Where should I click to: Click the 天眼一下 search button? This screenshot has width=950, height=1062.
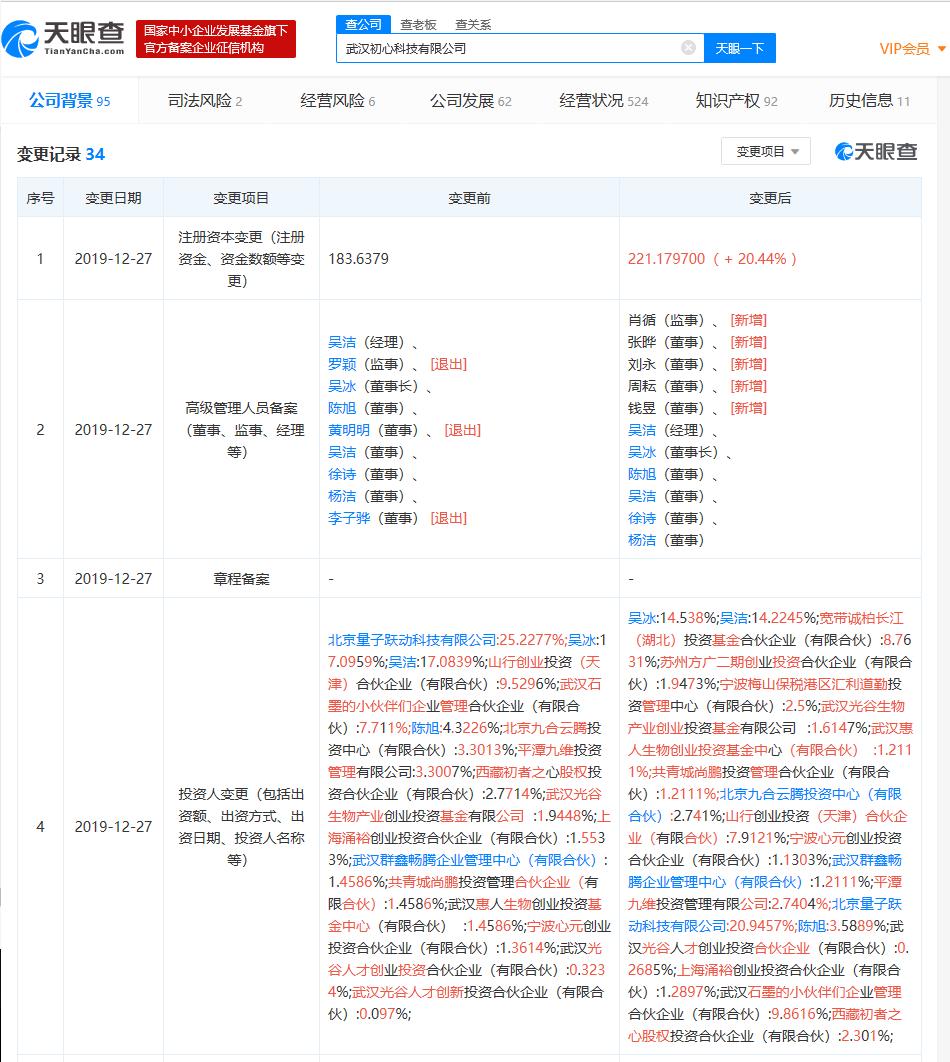click(x=740, y=47)
